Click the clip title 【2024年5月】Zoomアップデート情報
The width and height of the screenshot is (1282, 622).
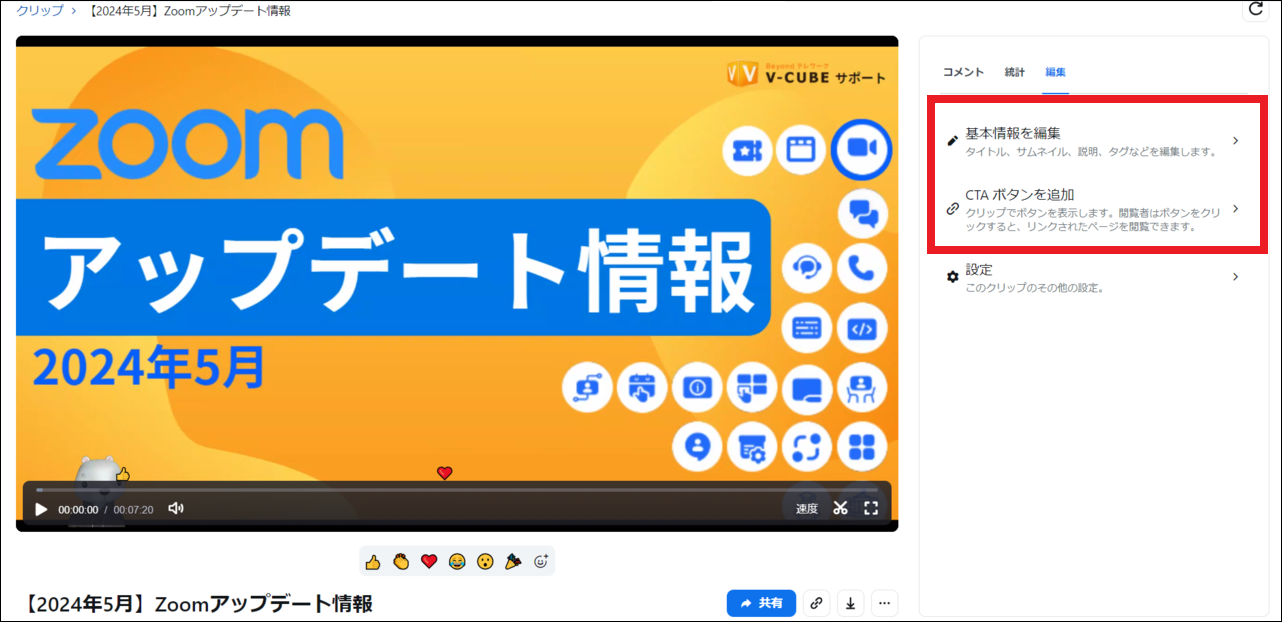click(198, 603)
